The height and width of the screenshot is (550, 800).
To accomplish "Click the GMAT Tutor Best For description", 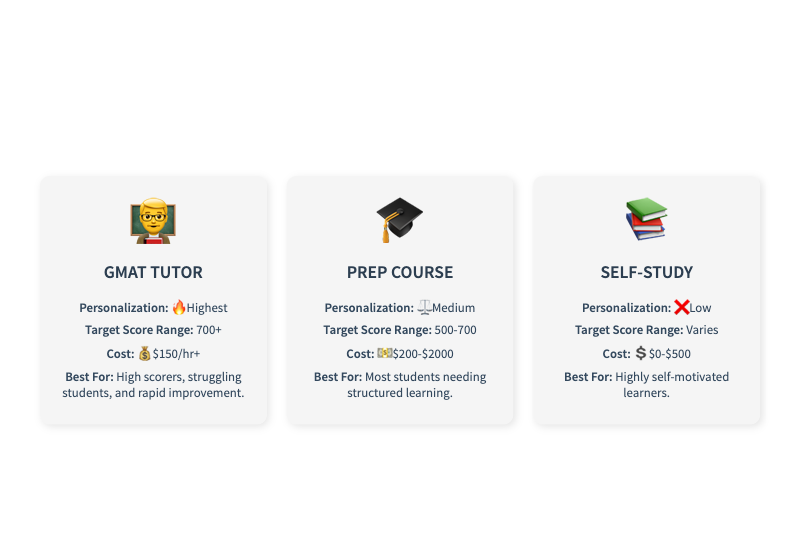I will pos(153,385).
